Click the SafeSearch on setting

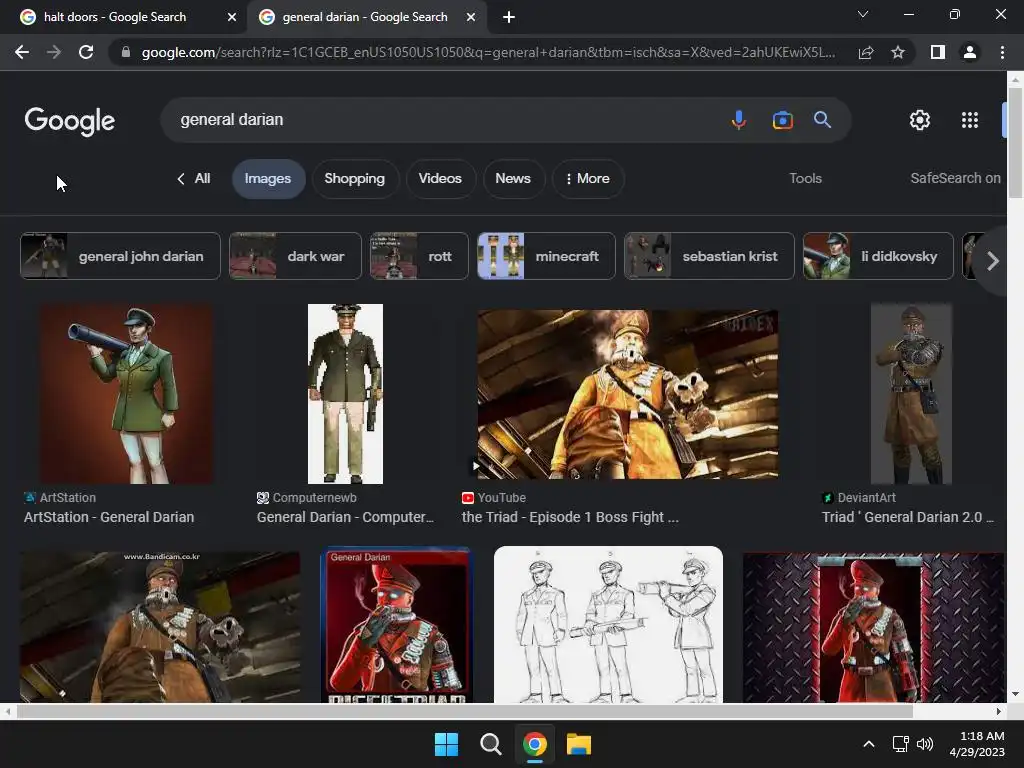tap(955, 178)
